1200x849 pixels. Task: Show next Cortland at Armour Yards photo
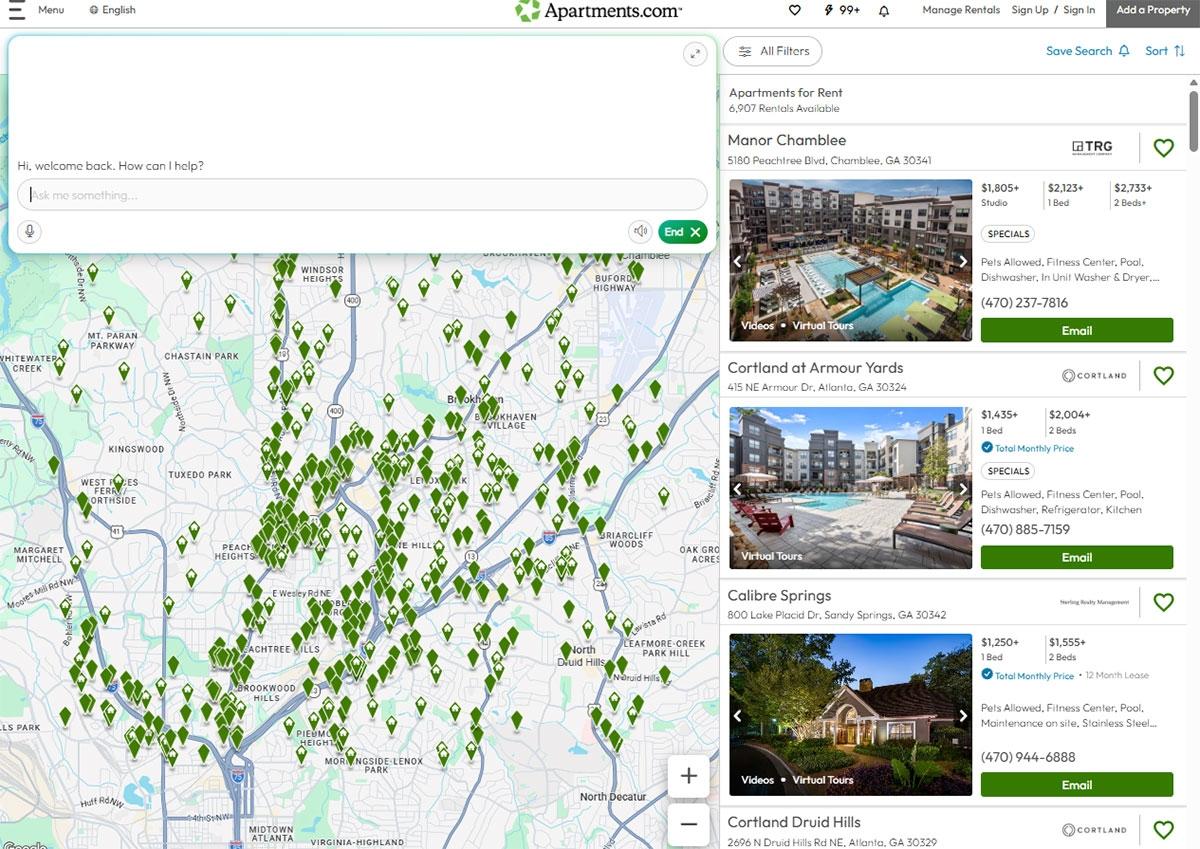pyautogui.click(x=963, y=489)
